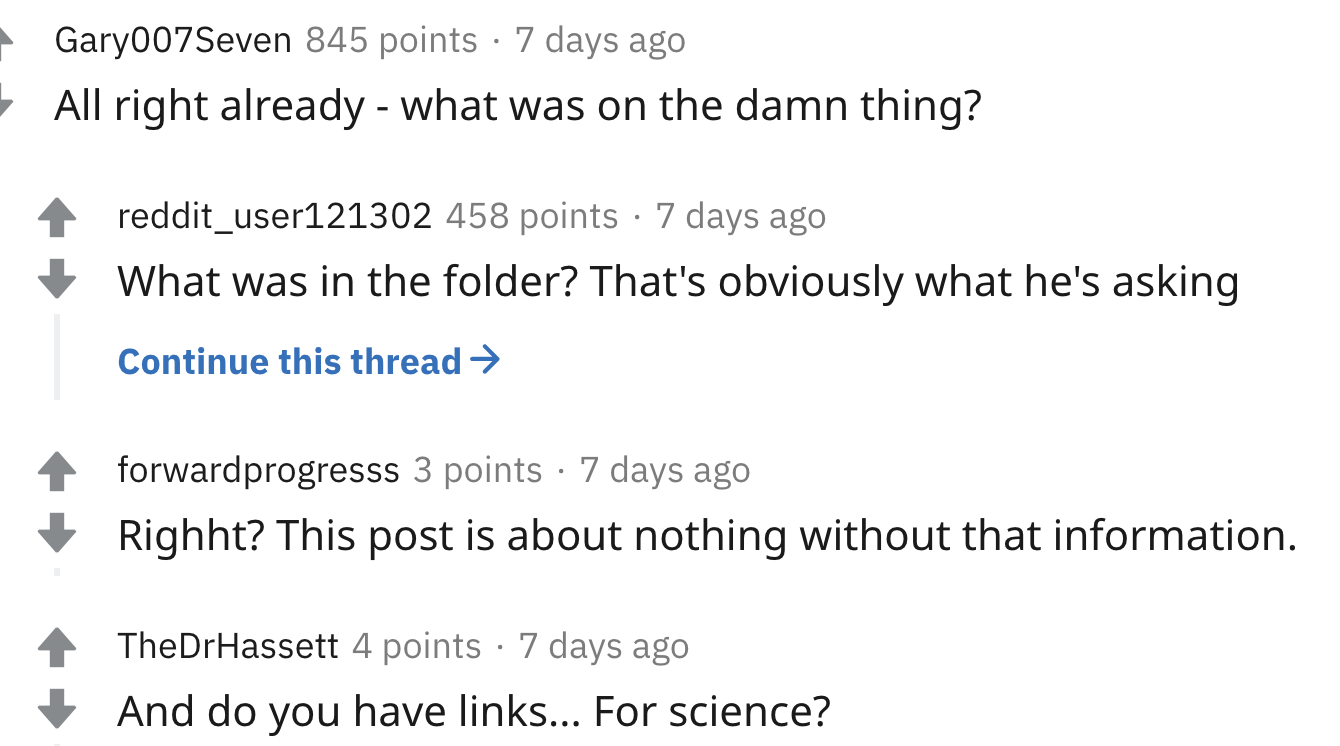Image resolution: width=1340 pixels, height=746 pixels.
Task: Collapse thread line below forwardprogresss's comment
Action: pyautogui.click(x=57, y=571)
